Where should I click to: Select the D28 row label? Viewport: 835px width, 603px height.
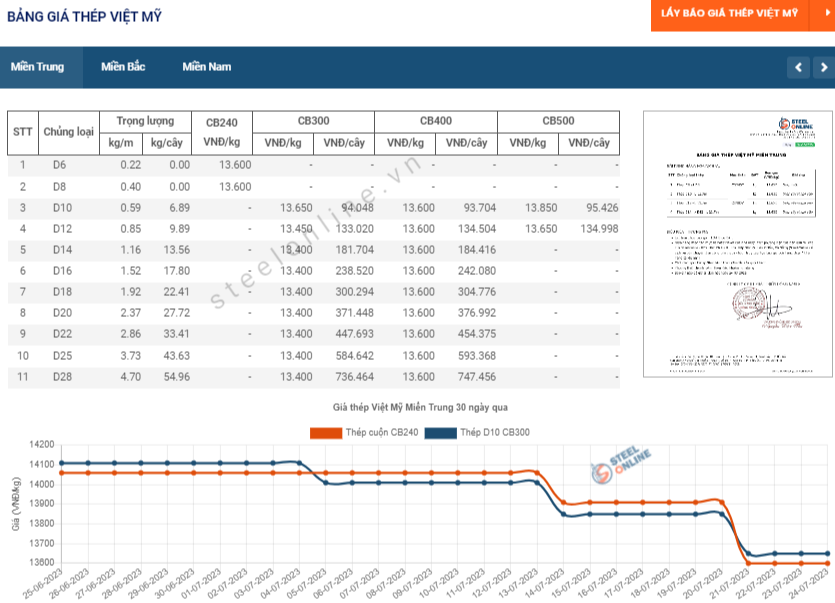click(x=62, y=377)
